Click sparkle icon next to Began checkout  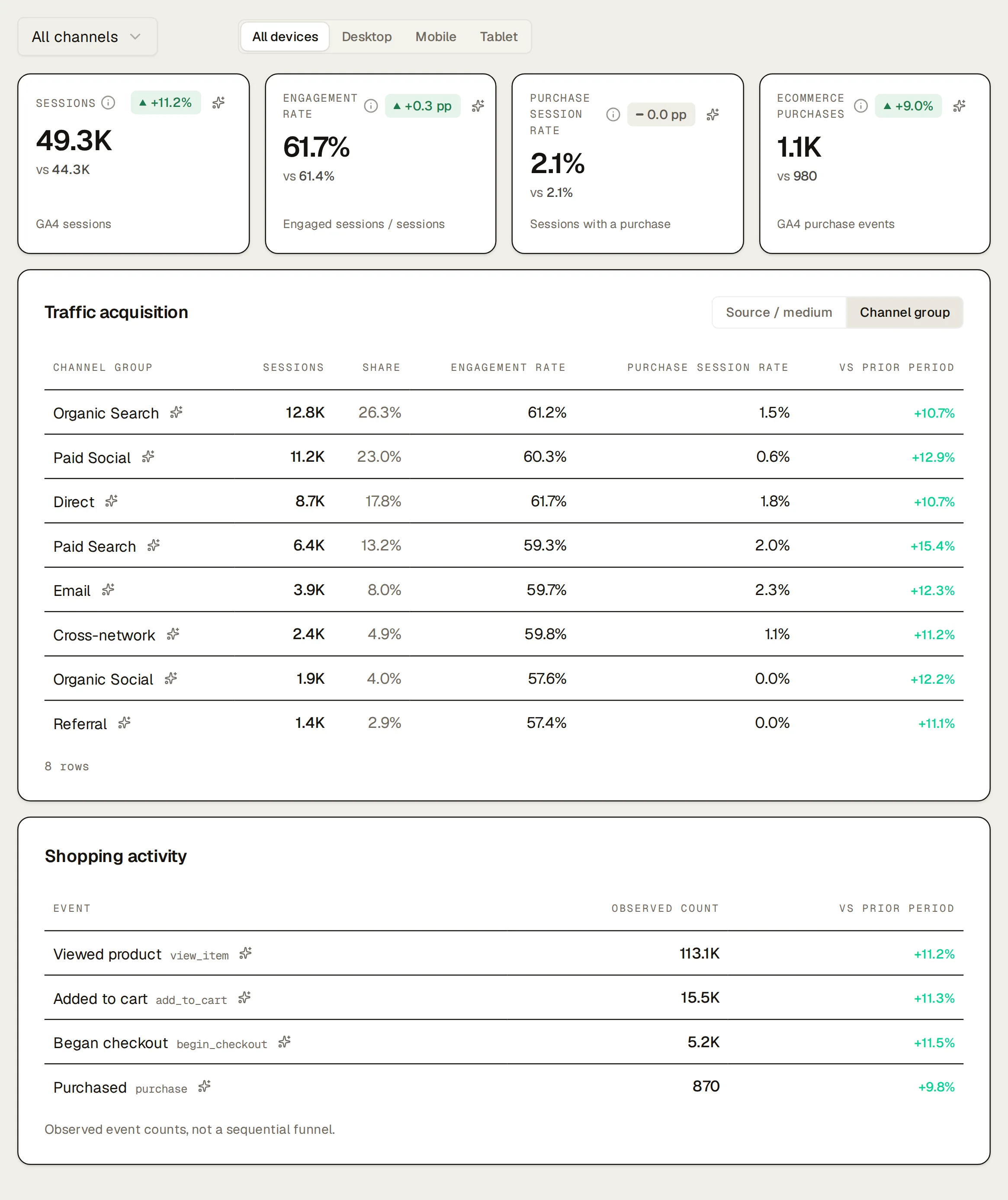[x=285, y=1042]
